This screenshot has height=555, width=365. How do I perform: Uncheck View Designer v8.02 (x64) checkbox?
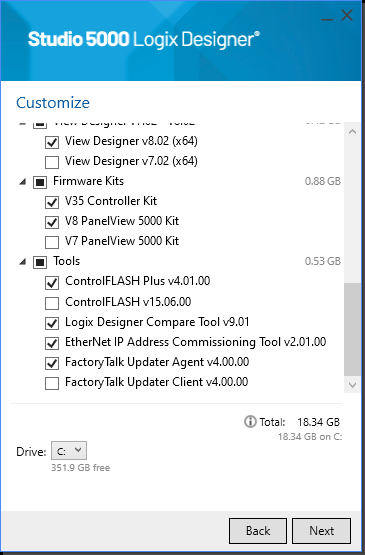(52, 142)
